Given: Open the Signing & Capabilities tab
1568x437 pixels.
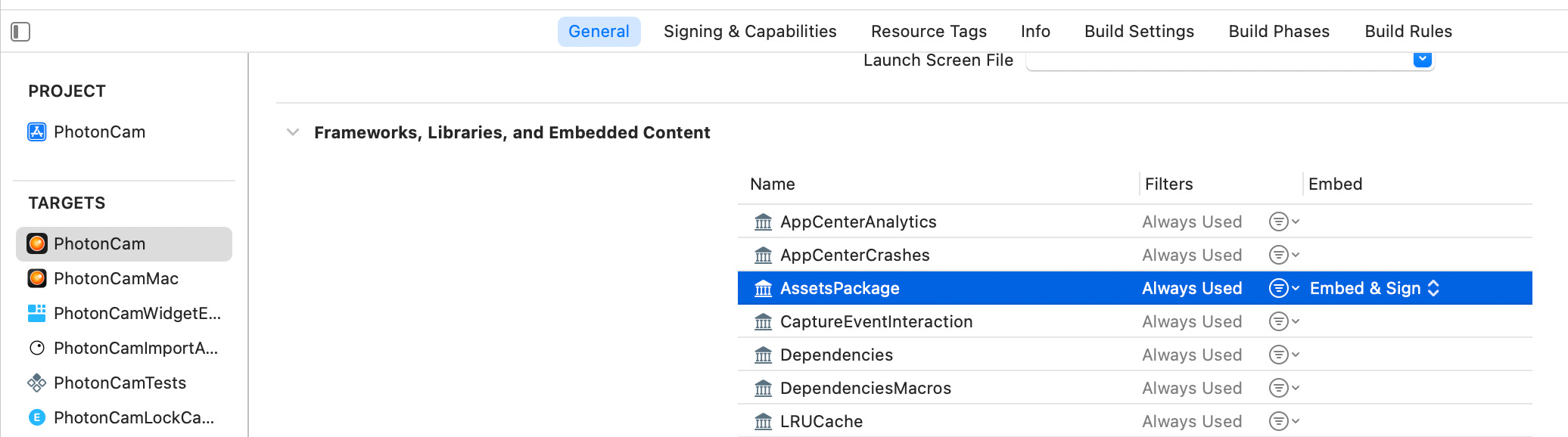Looking at the screenshot, I should tap(750, 31).
